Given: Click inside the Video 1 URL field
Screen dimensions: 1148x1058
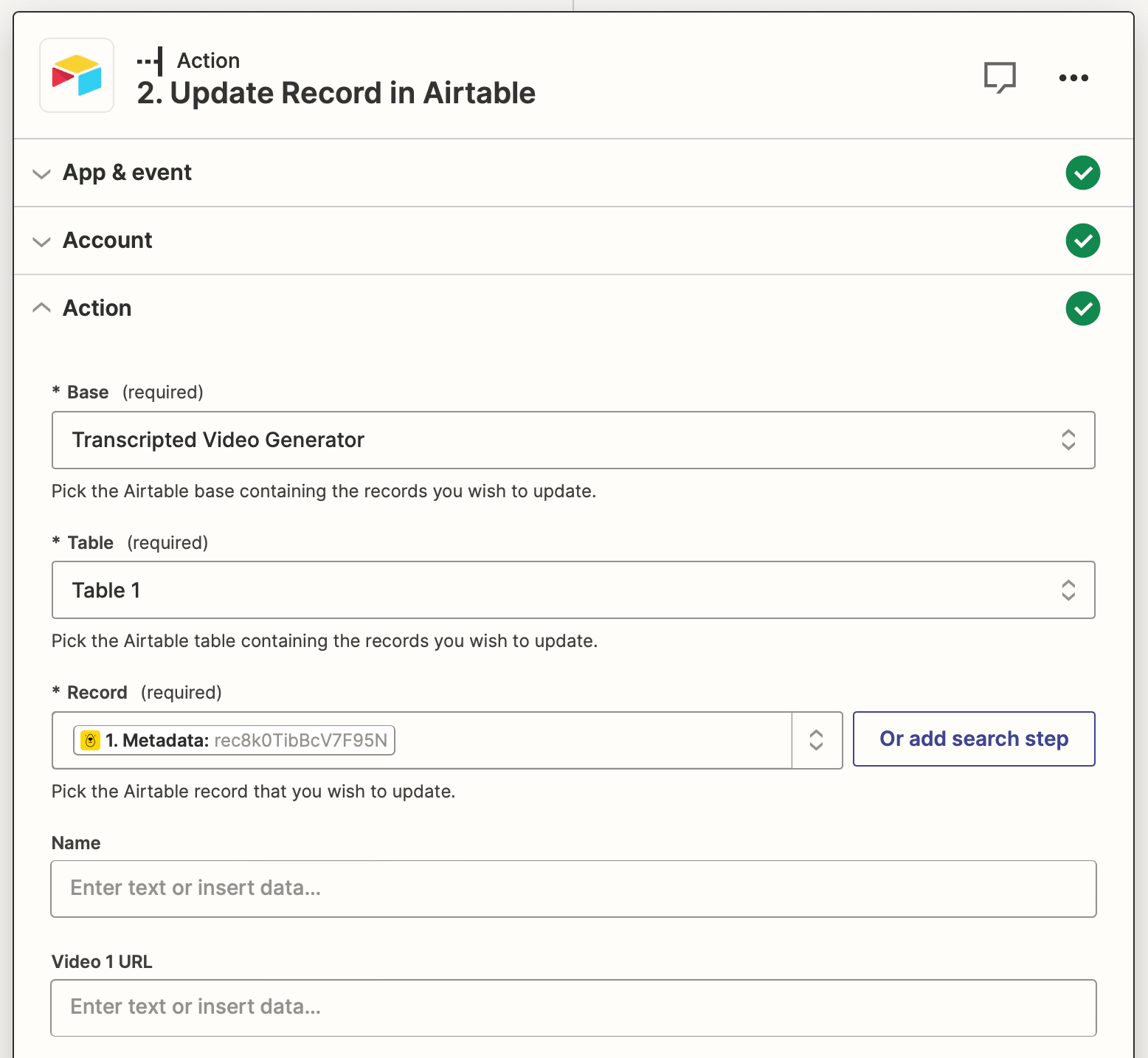Looking at the screenshot, I should [573, 1007].
